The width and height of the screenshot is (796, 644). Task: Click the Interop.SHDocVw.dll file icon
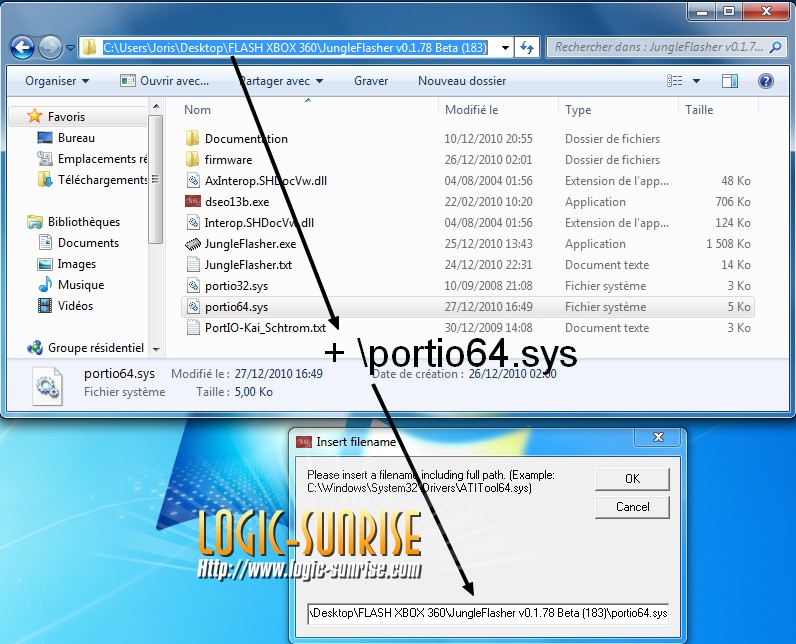pos(193,222)
